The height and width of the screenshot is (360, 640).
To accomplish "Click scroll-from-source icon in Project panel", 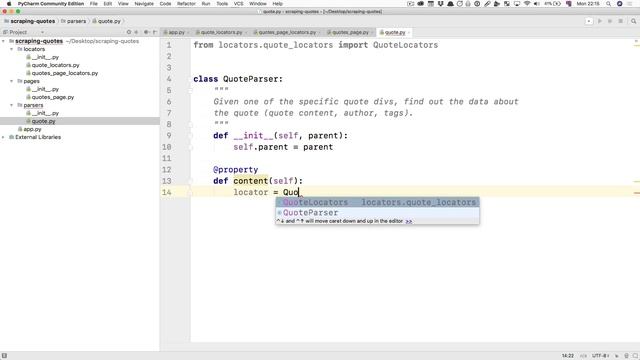I will pos(129,32).
